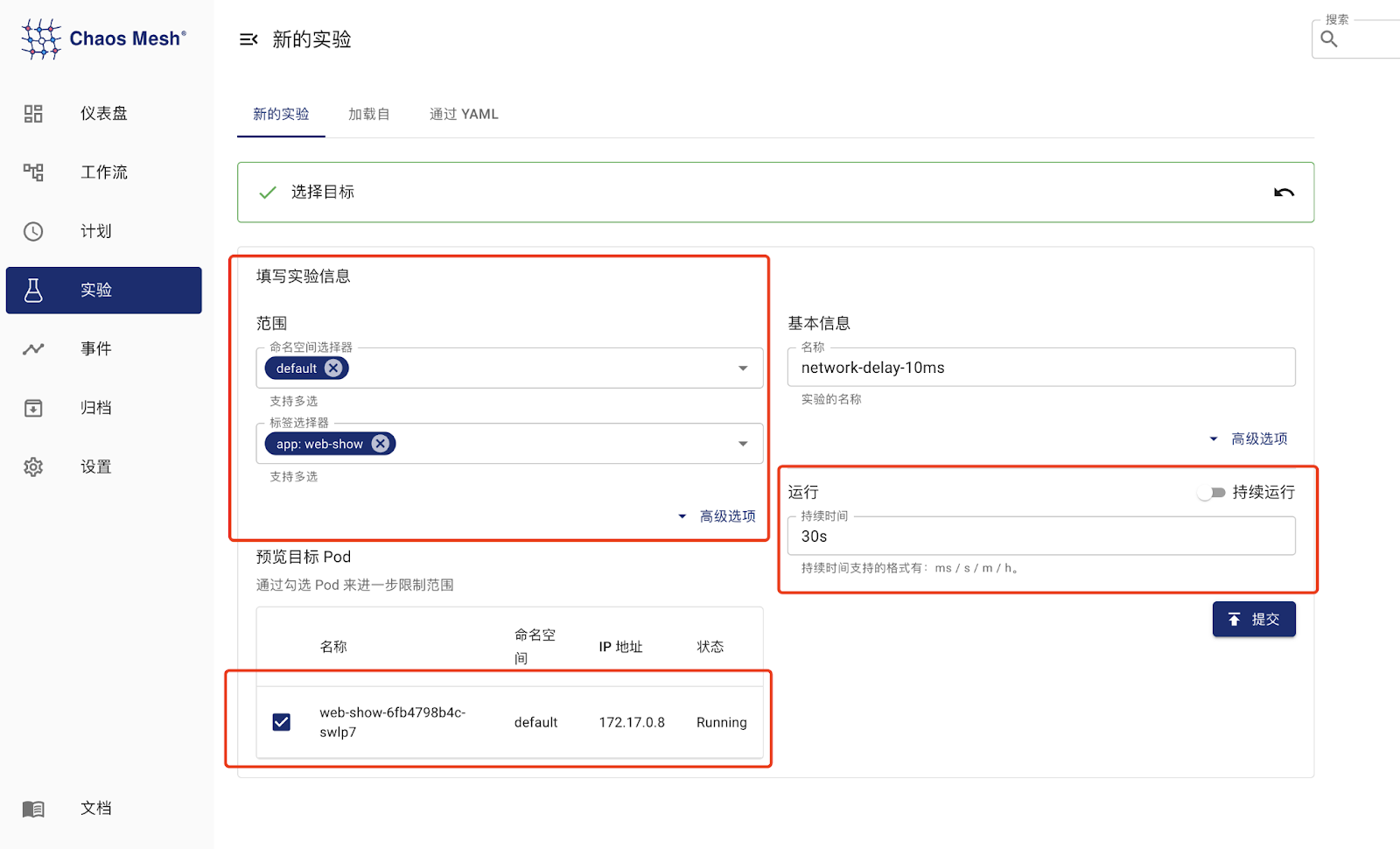This screenshot has width=1400, height=849.
Task: Remove the default namespace chip
Action: (x=333, y=368)
